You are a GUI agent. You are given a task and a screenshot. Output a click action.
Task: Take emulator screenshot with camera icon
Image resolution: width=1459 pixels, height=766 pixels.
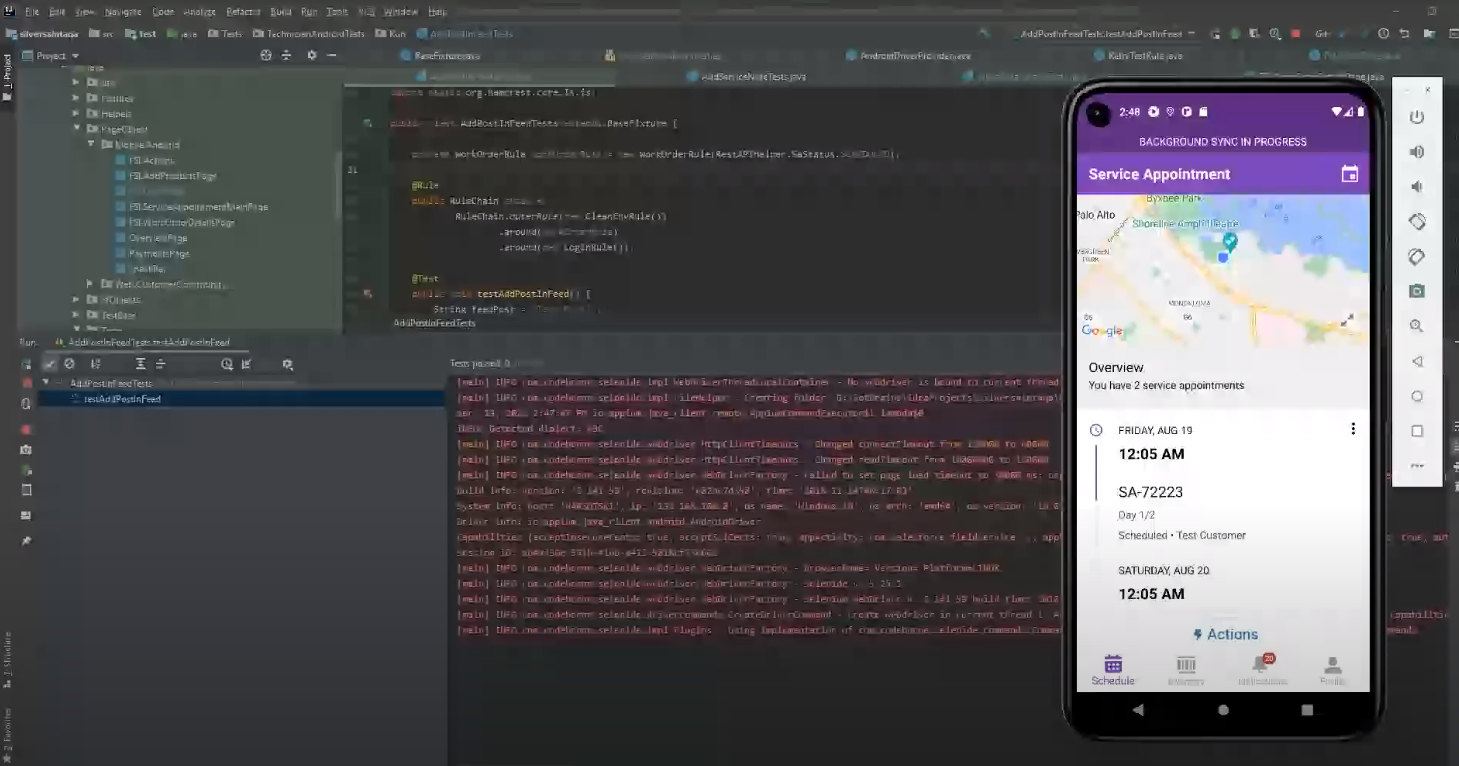(x=1416, y=291)
